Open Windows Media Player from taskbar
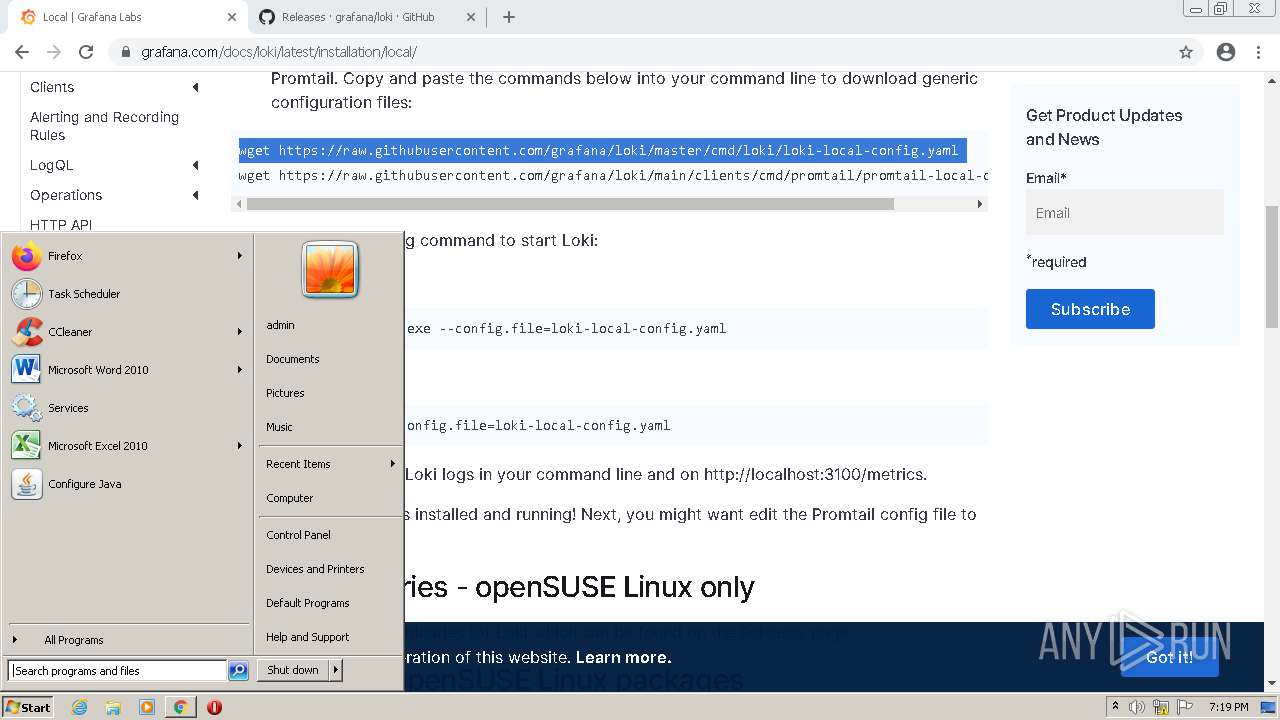Image resolution: width=1280 pixels, height=720 pixels. coord(147,707)
